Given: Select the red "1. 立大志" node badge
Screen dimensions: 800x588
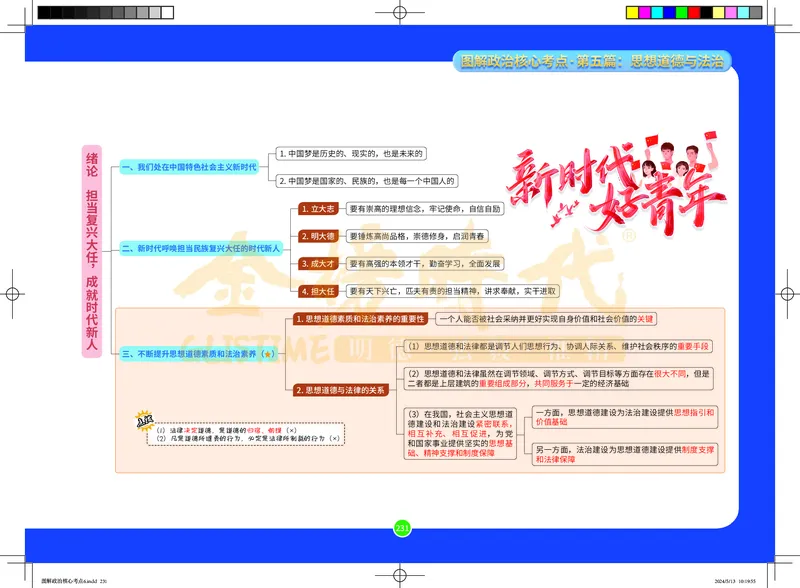Looking at the screenshot, I should coord(319,208).
